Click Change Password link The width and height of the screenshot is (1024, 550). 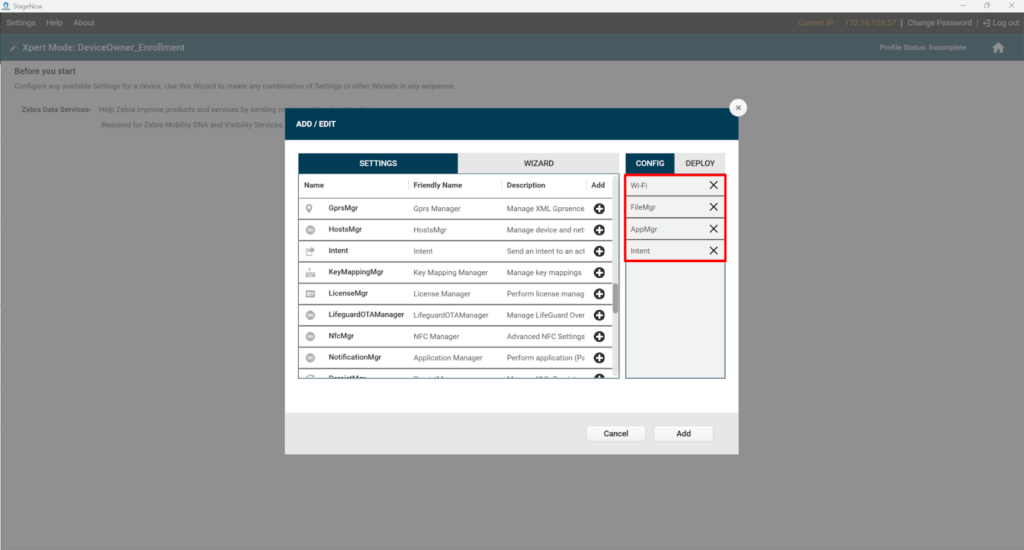tap(939, 23)
